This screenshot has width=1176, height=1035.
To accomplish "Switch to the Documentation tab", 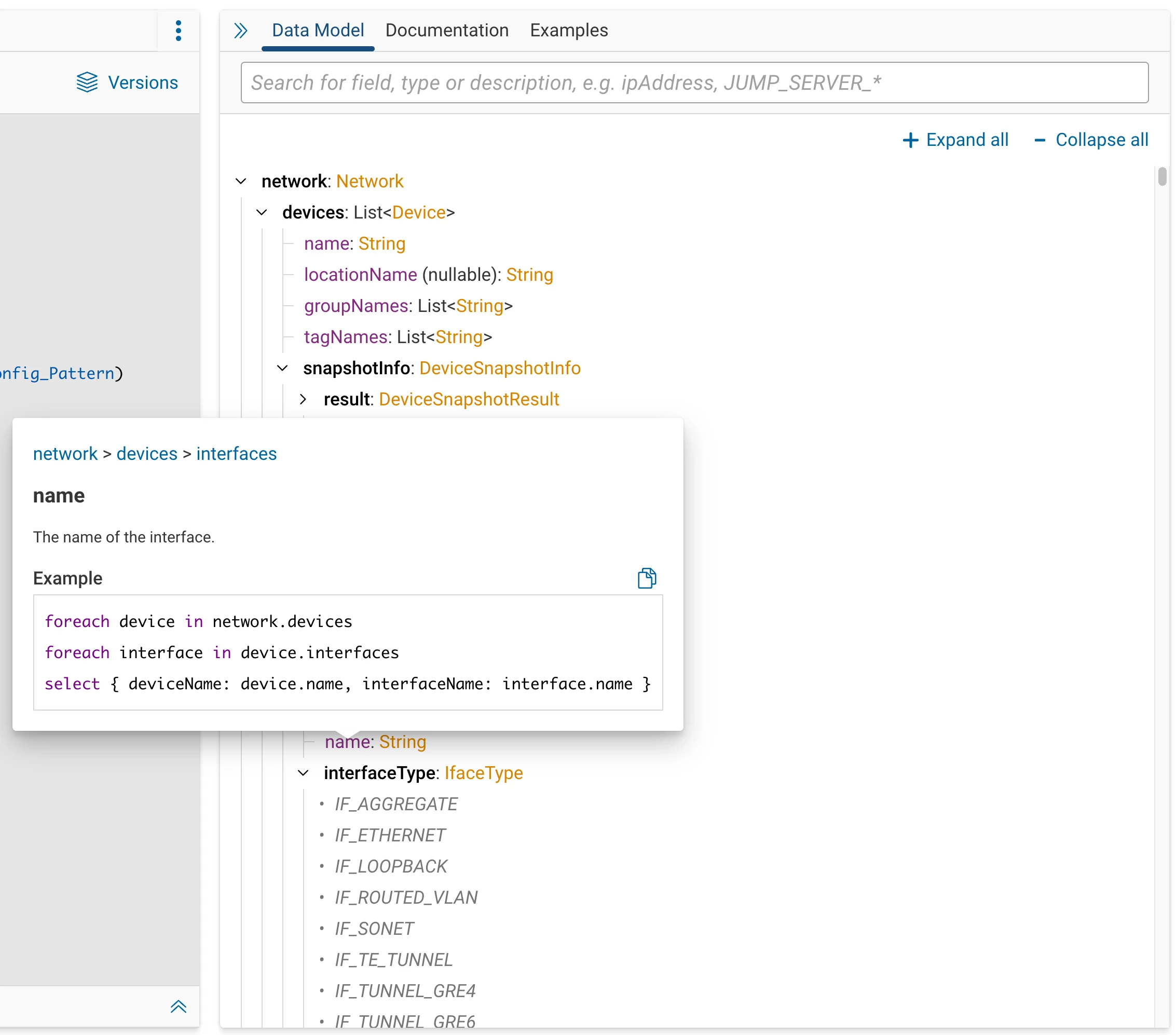I will [x=446, y=30].
